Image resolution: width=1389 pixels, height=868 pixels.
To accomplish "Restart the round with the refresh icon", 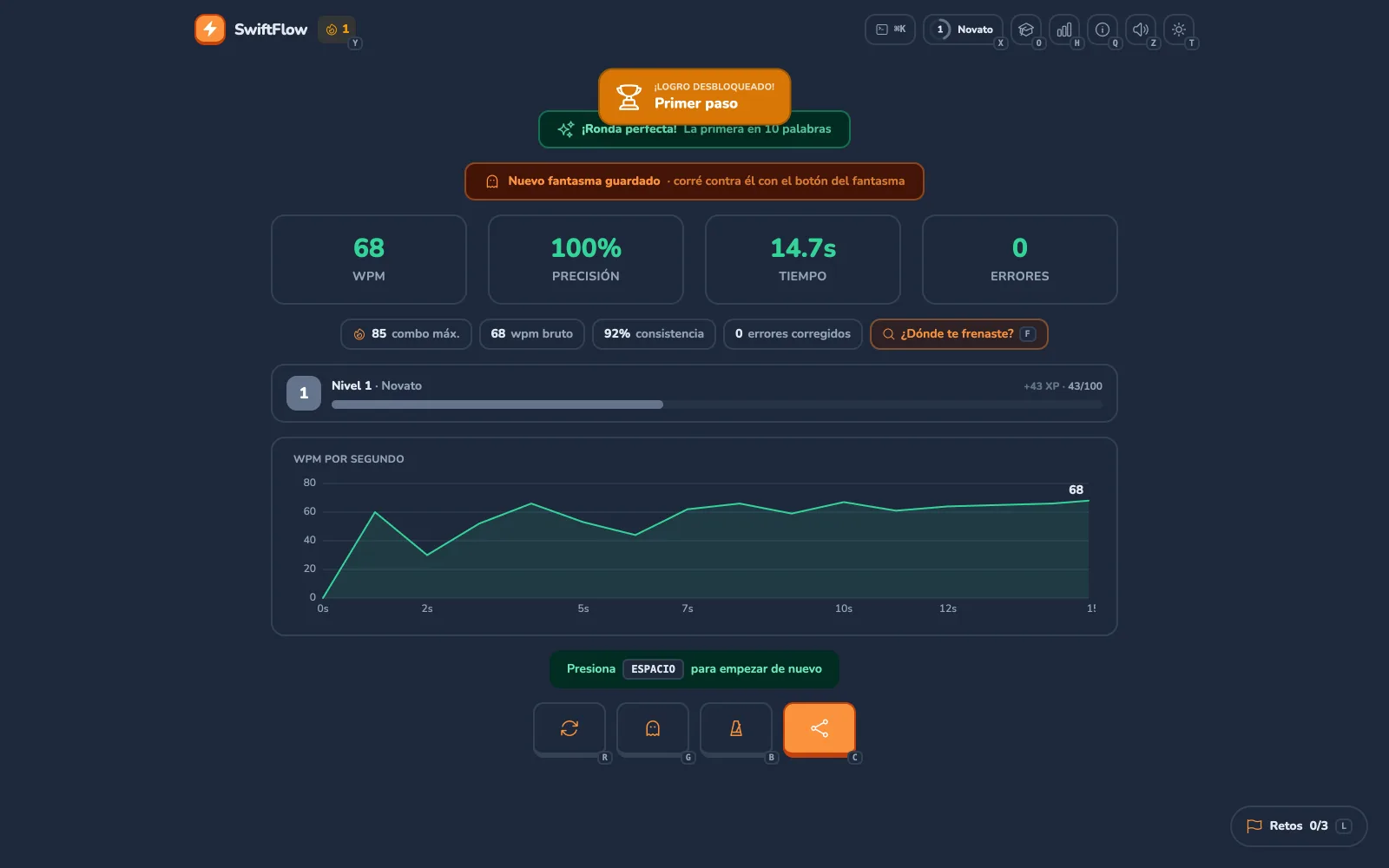I will [569, 728].
